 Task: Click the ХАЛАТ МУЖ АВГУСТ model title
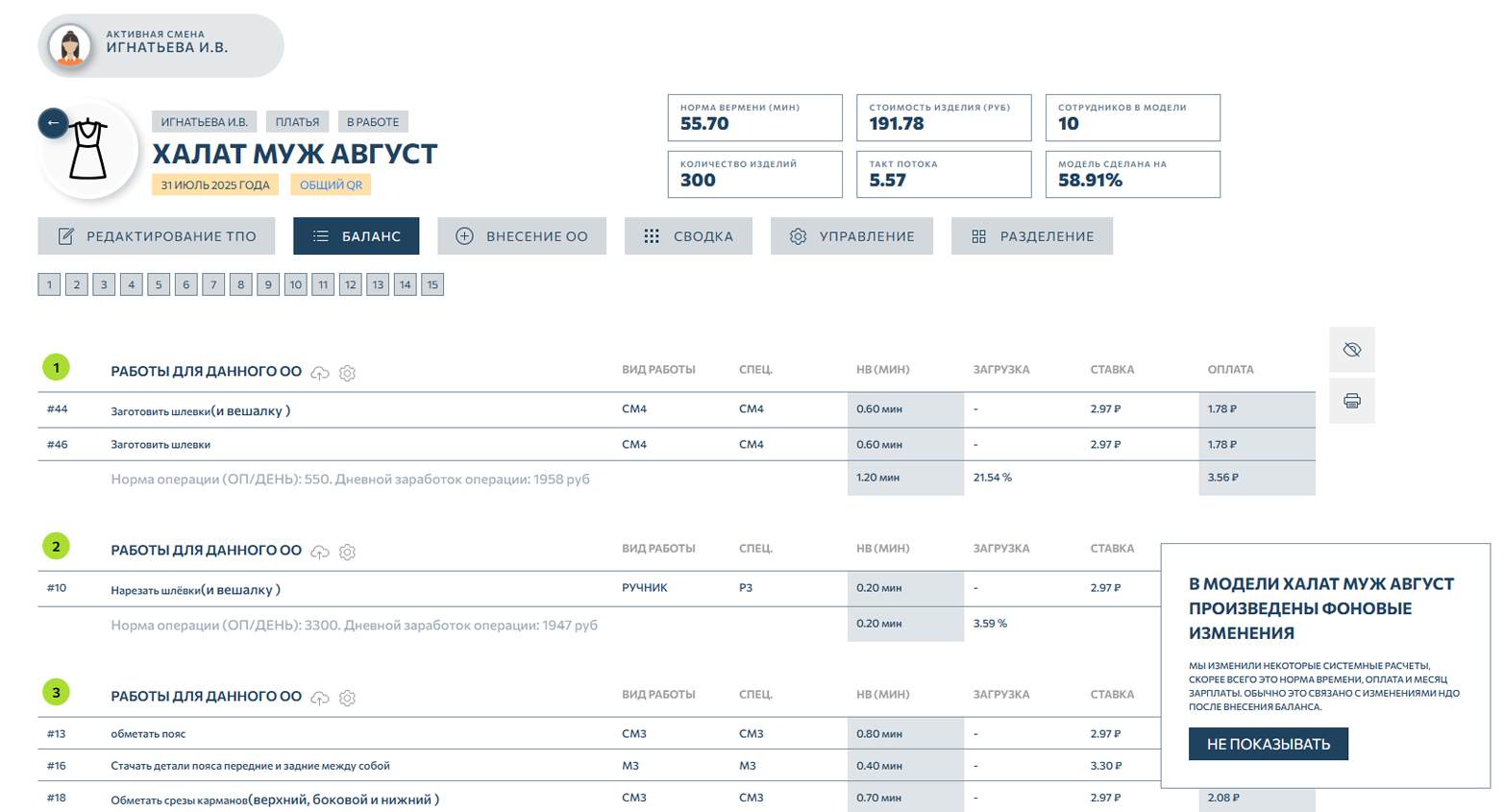[x=295, y=154]
